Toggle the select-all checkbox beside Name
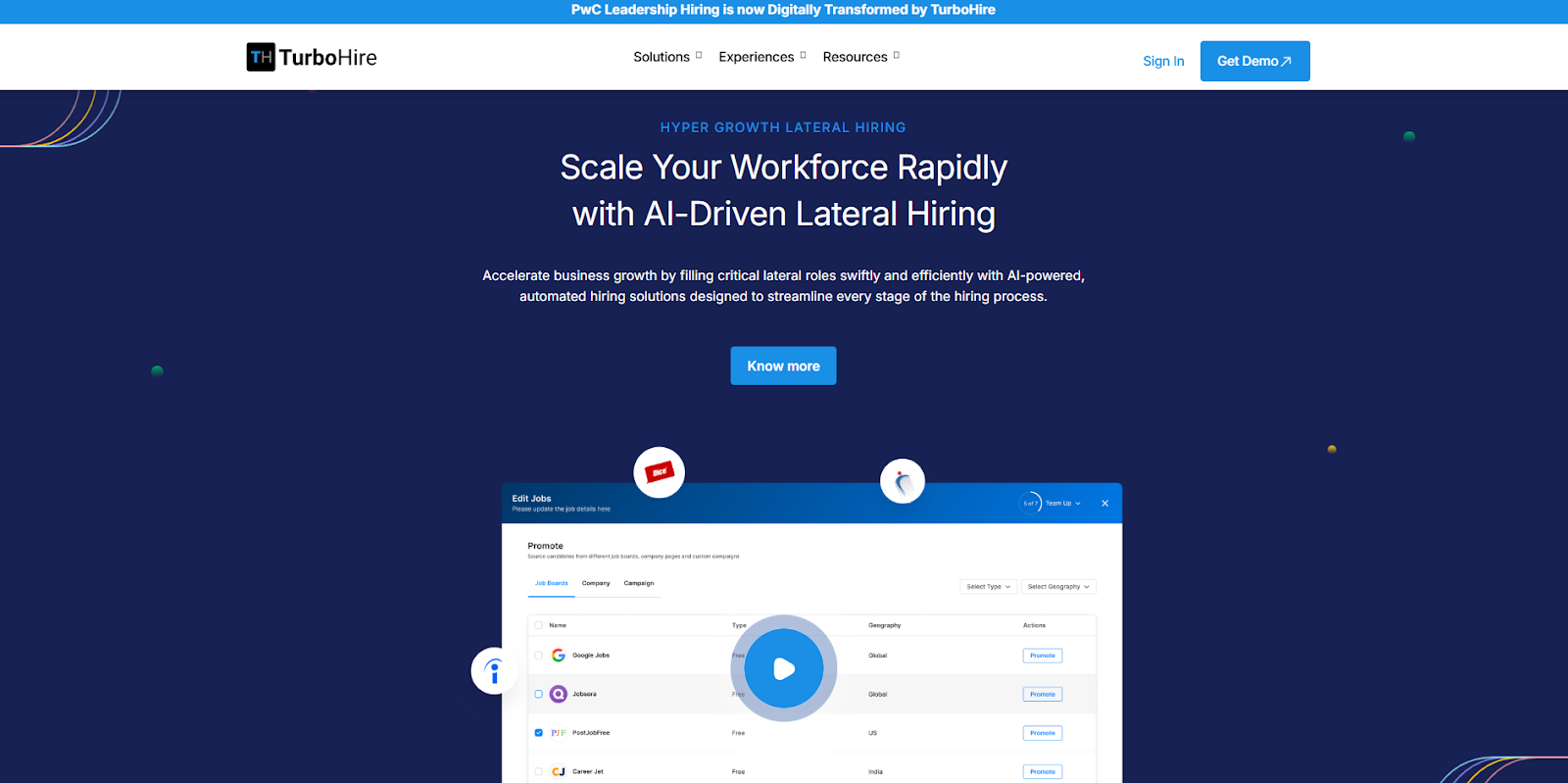This screenshot has height=783, width=1568. tap(538, 625)
